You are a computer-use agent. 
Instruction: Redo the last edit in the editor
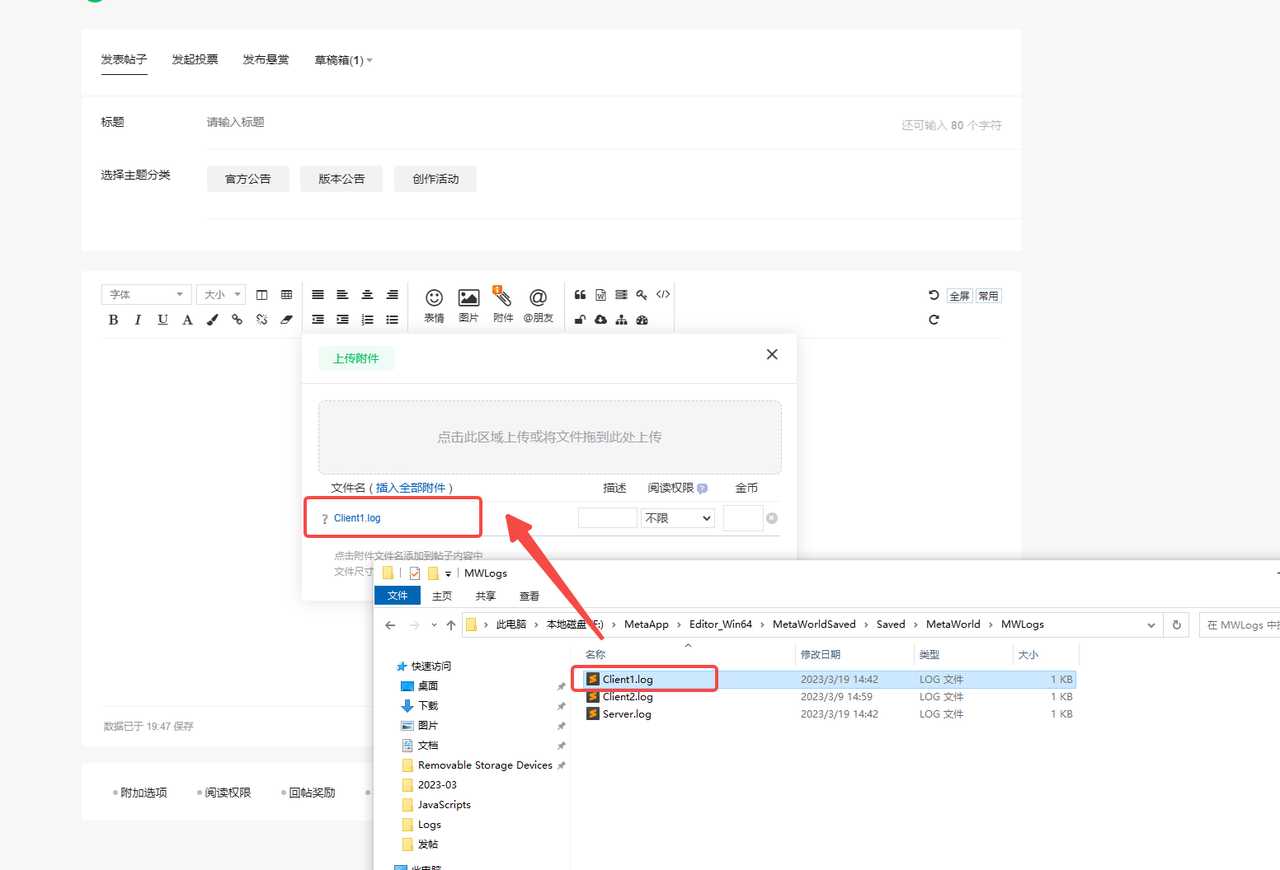pyautogui.click(x=934, y=320)
